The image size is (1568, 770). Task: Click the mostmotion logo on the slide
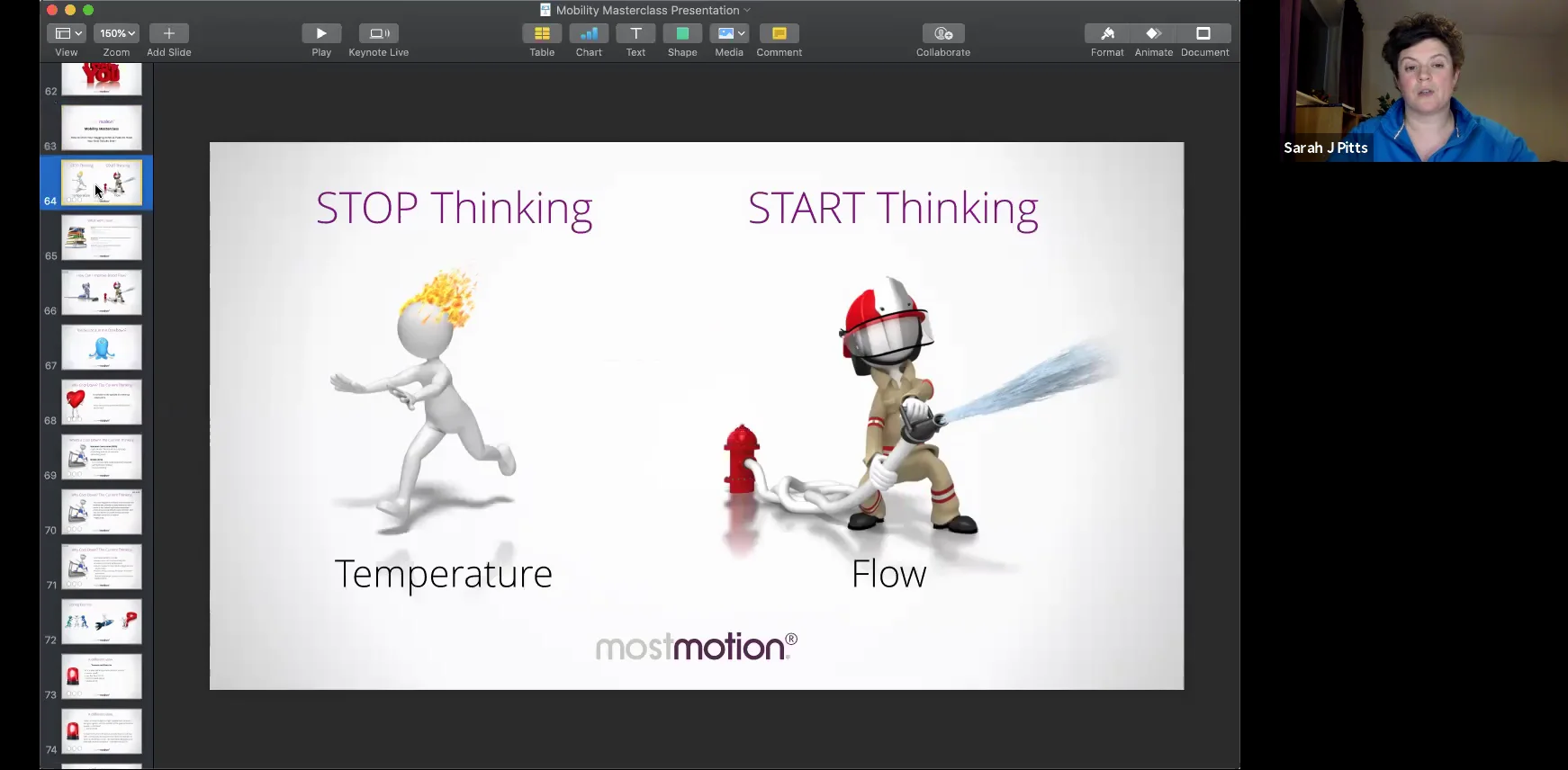point(697,646)
